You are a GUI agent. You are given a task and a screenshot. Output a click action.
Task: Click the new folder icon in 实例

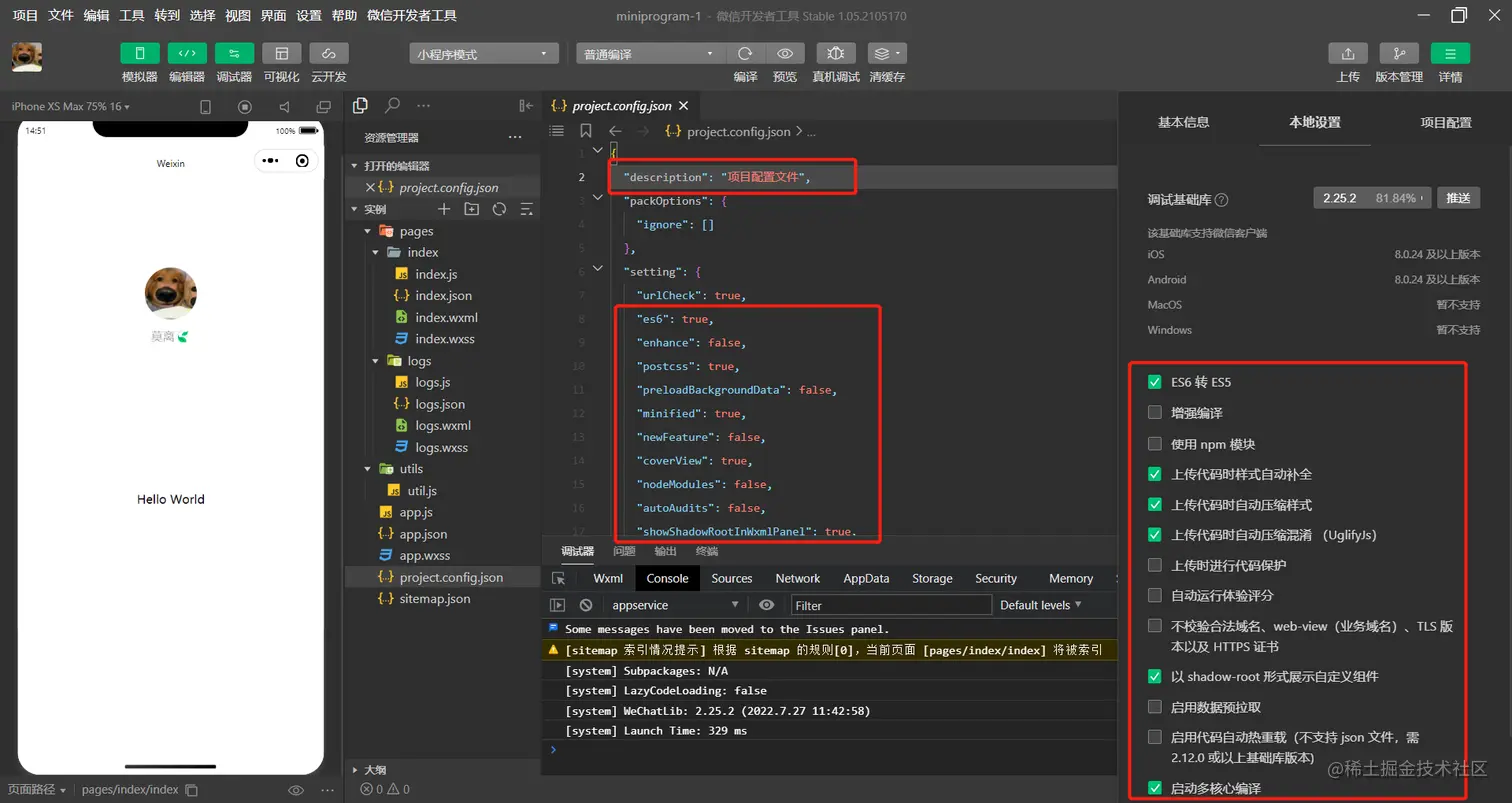pos(472,209)
